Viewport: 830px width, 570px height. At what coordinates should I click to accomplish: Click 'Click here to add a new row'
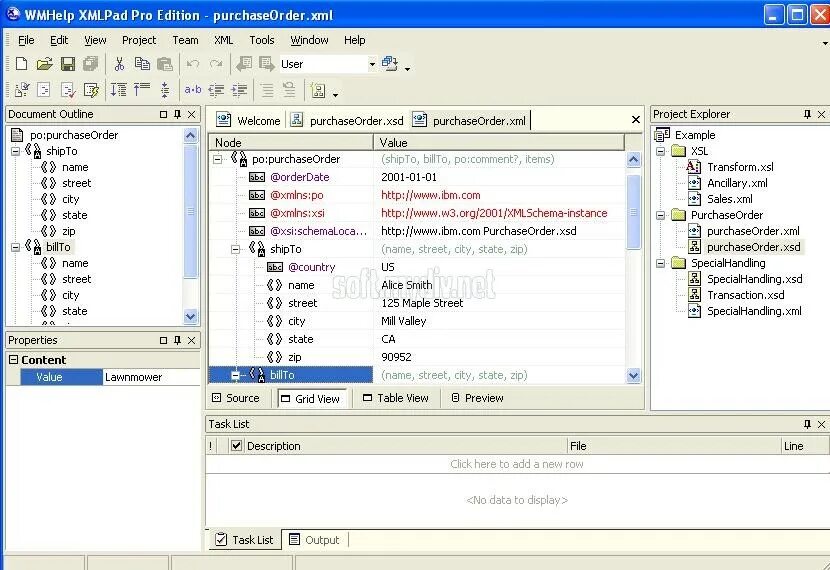coord(517,464)
